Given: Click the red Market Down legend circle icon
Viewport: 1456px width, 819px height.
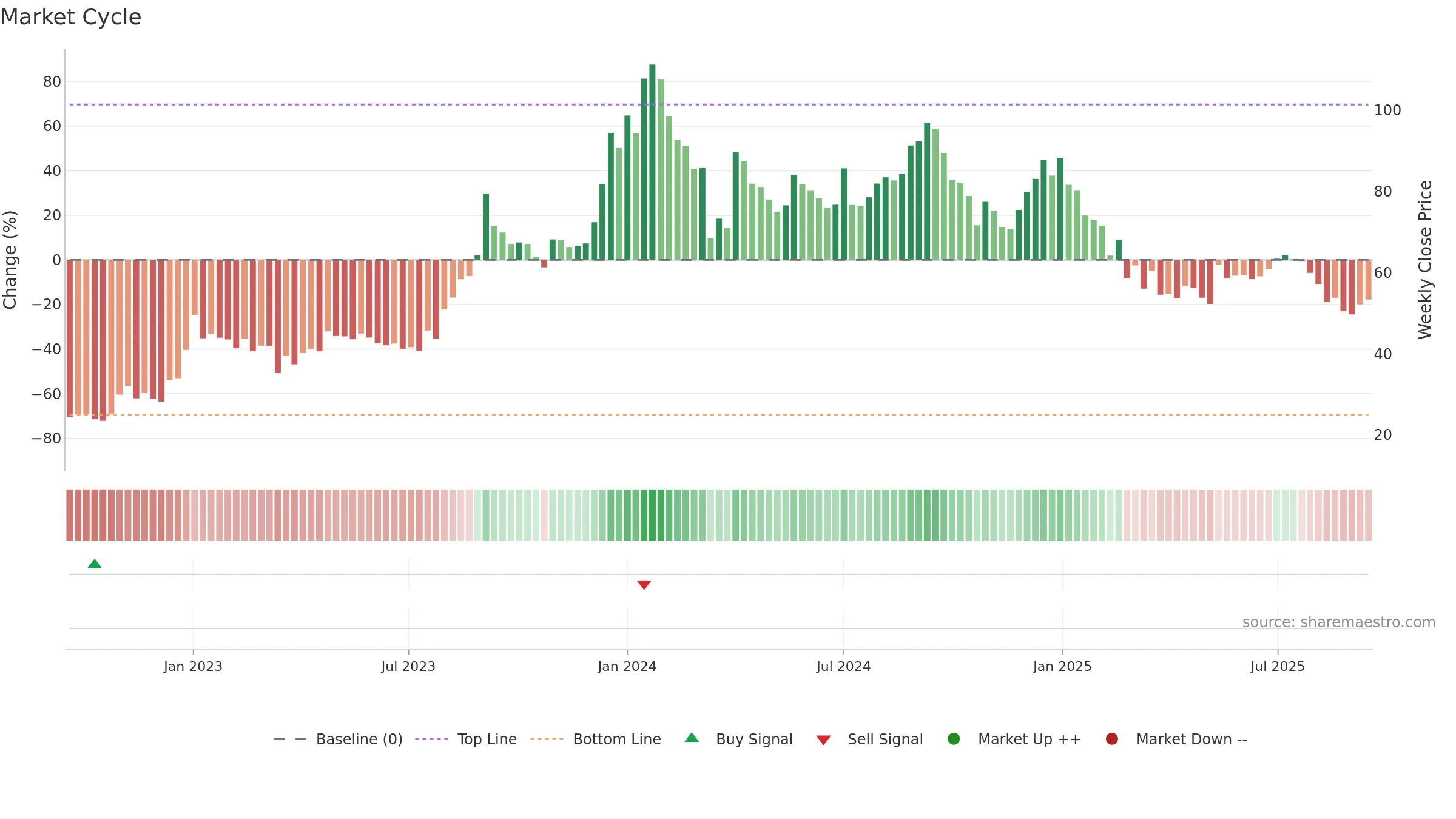Looking at the screenshot, I should (1112, 739).
